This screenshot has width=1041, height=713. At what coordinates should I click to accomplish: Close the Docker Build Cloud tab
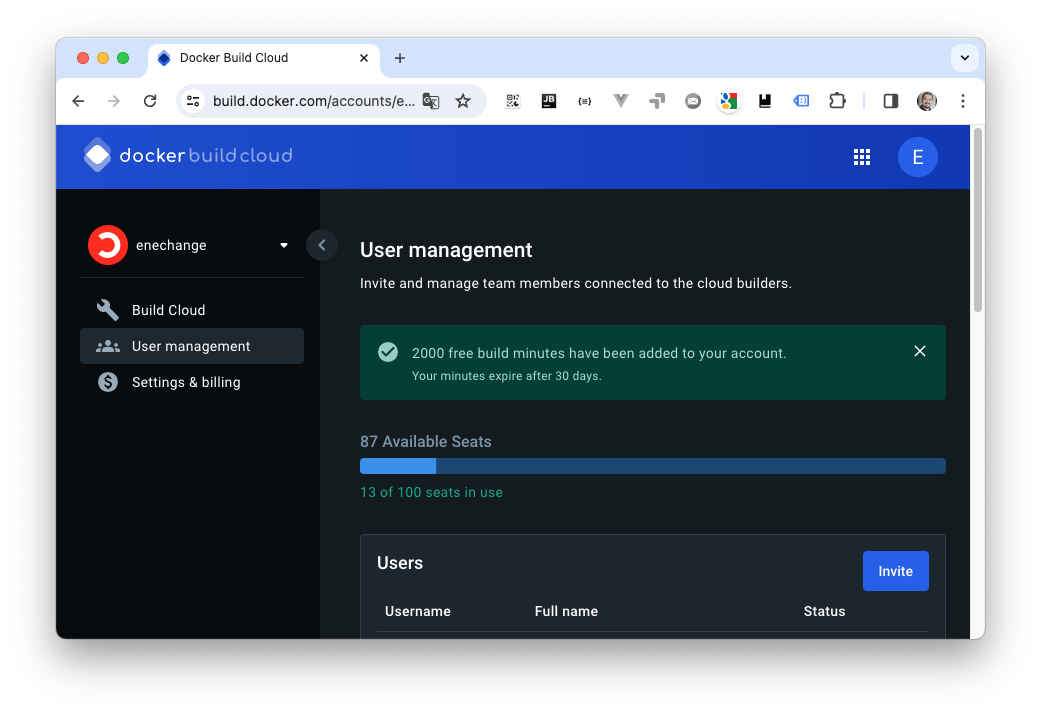click(x=364, y=58)
